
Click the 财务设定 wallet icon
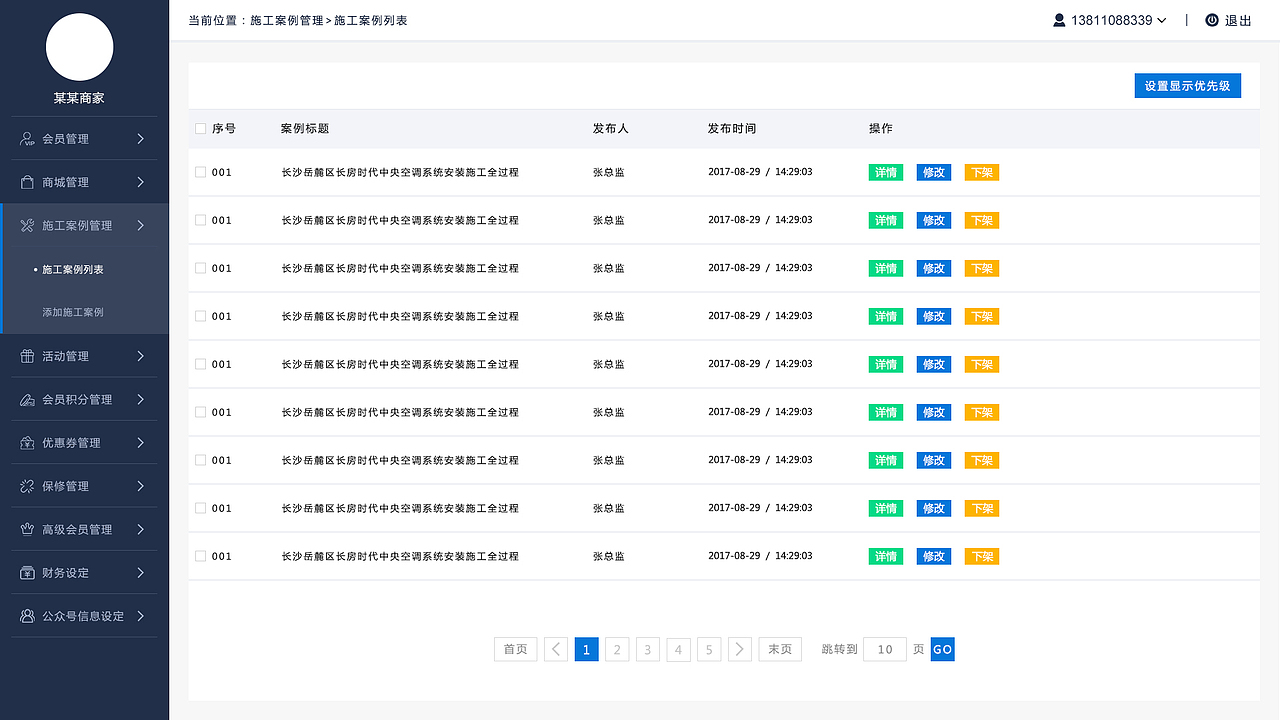pyautogui.click(x=27, y=573)
